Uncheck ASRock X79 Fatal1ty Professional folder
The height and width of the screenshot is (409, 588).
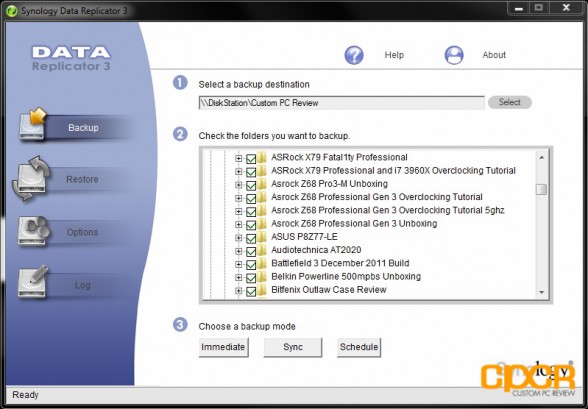(x=251, y=159)
